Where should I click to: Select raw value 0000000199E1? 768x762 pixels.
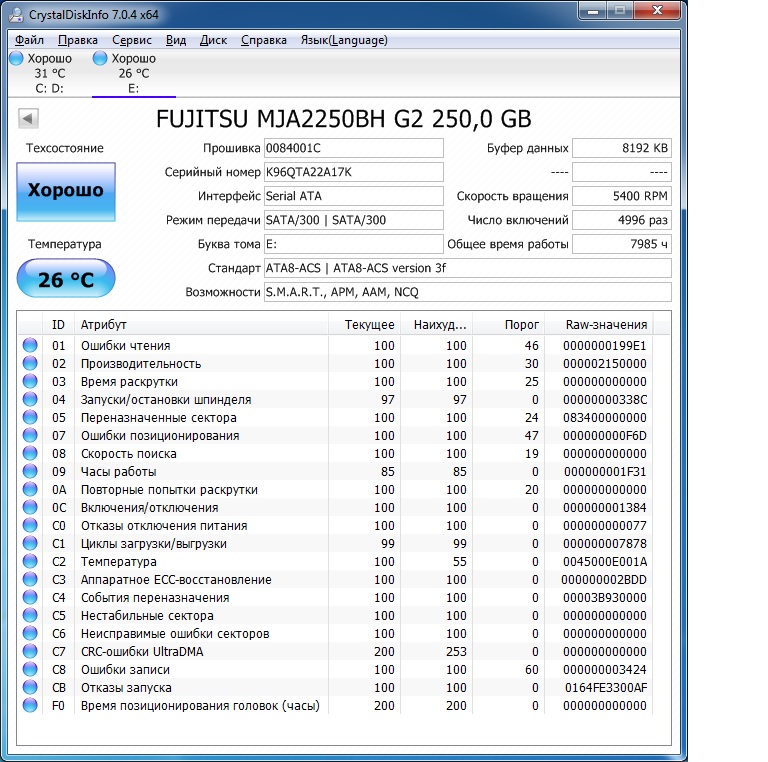point(605,346)
